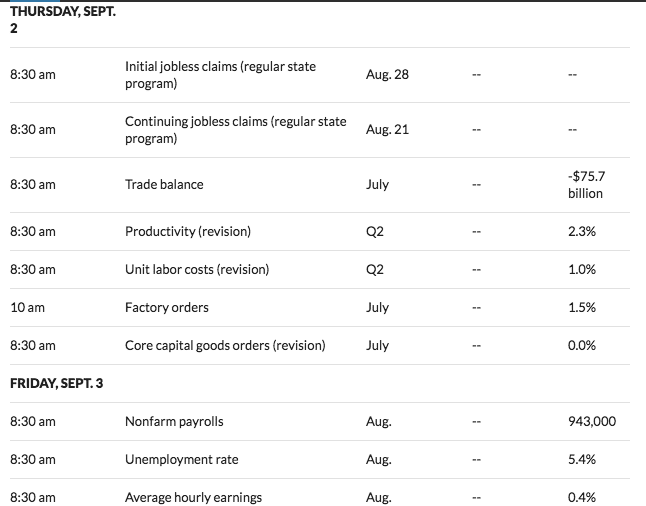Image resolution: width=646 pixels, height=506 pixels.
Task: Select Continuing jobless claims report text
Action: tap(235, 130)
